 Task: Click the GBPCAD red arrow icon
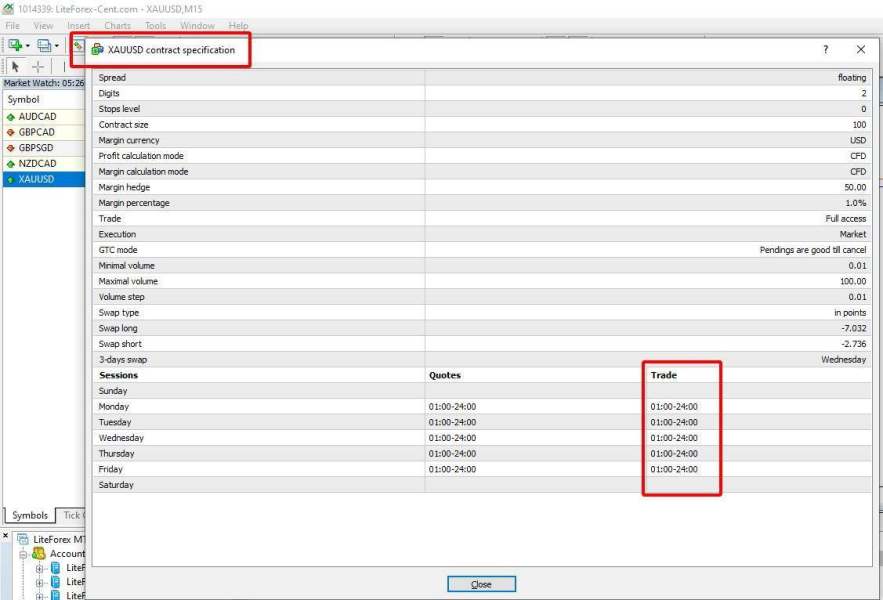(11, 132)
